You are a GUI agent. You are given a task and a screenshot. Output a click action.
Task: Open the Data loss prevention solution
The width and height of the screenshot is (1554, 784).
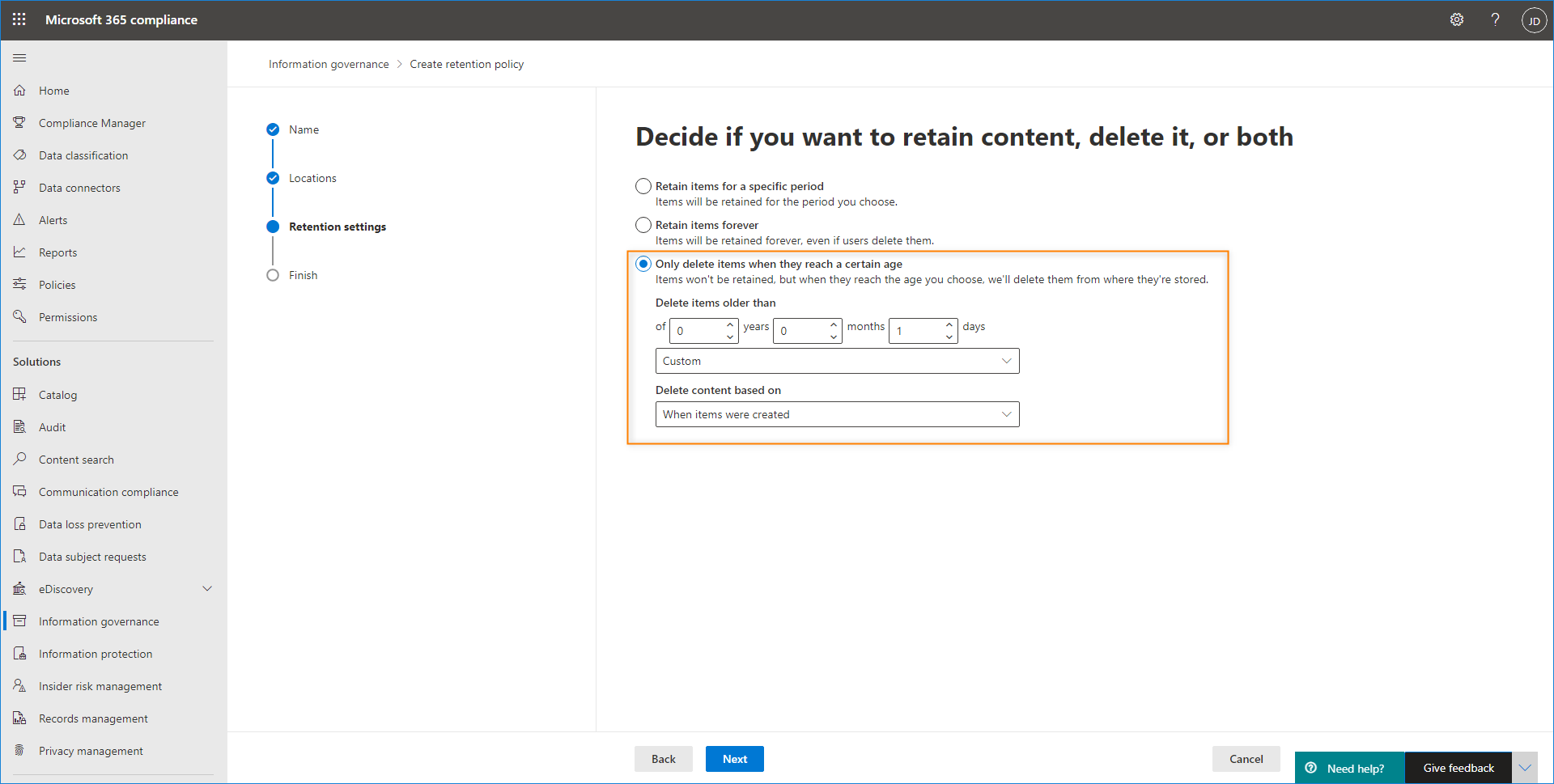point(88,523)
